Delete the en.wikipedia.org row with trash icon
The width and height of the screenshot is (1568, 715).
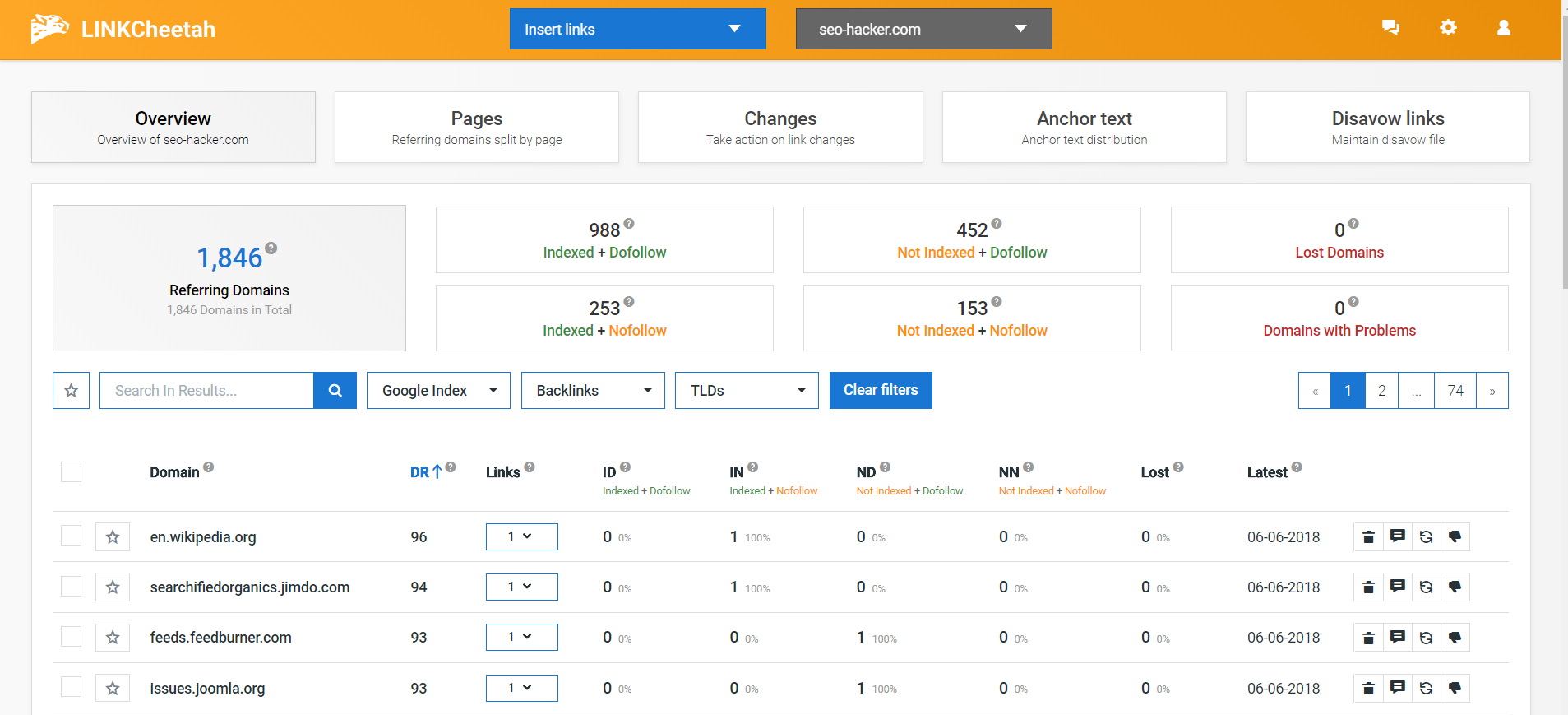1368,537
